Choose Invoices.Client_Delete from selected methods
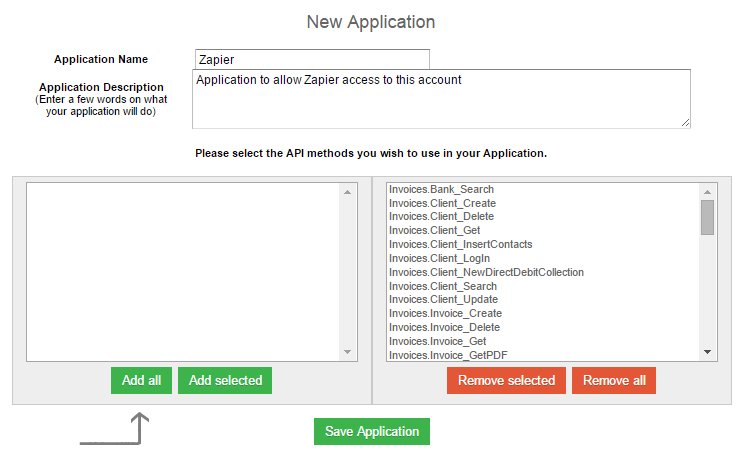Image resolution: width=746 pixels, height=458 pixels. tap(441, 217)
